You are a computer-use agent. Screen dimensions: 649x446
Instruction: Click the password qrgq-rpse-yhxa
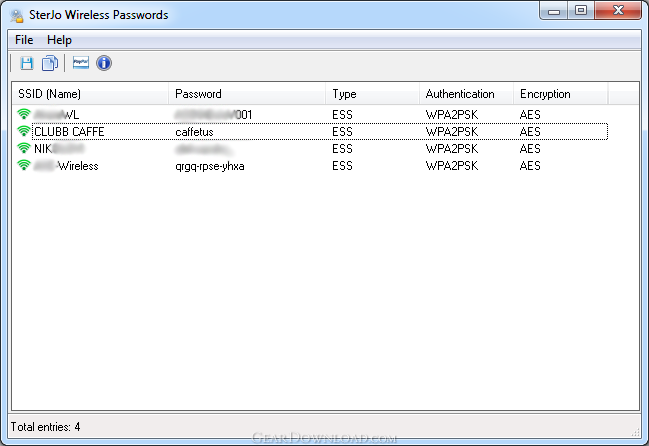coord(209,166)
